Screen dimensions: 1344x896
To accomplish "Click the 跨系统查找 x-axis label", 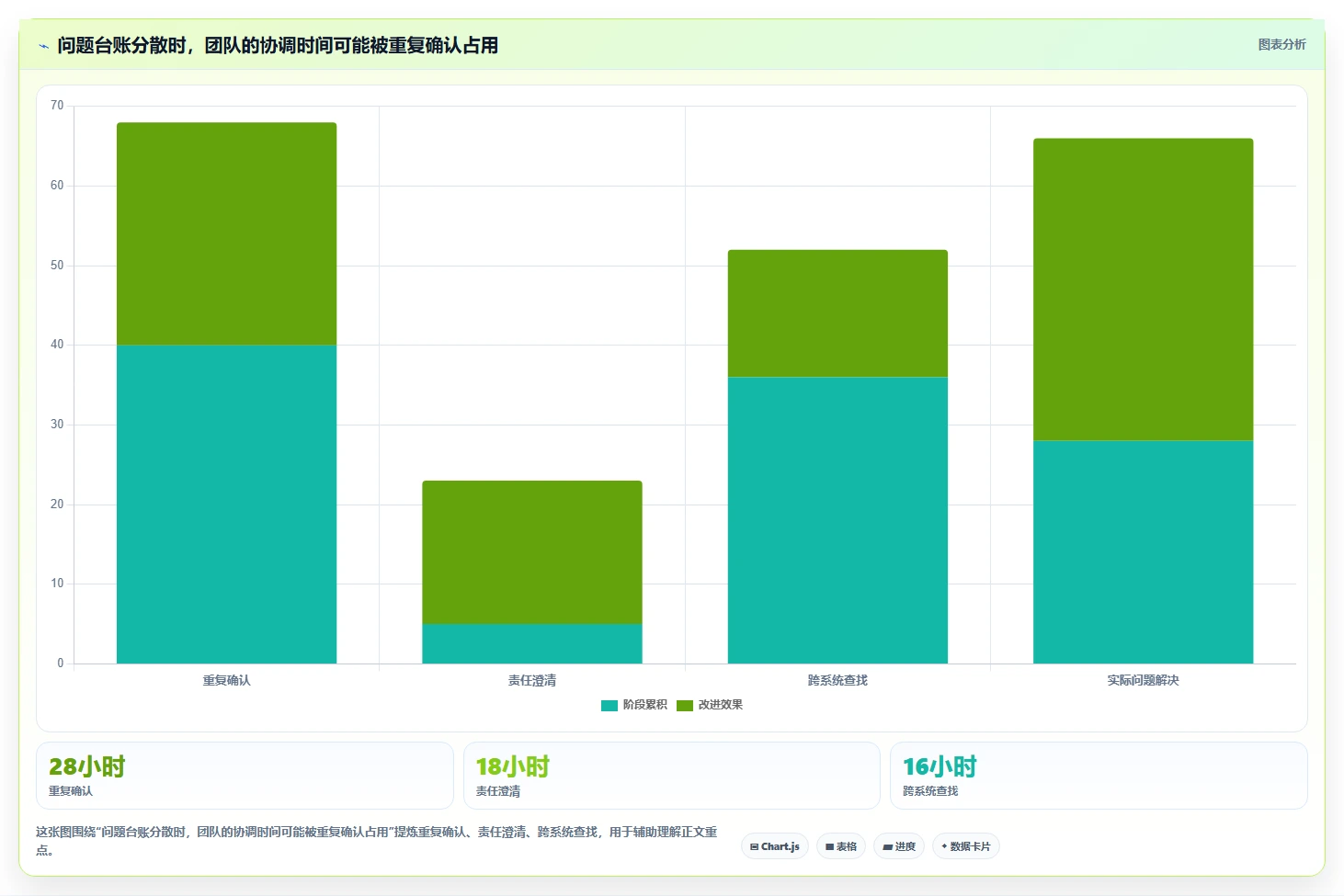I will 837,680.
